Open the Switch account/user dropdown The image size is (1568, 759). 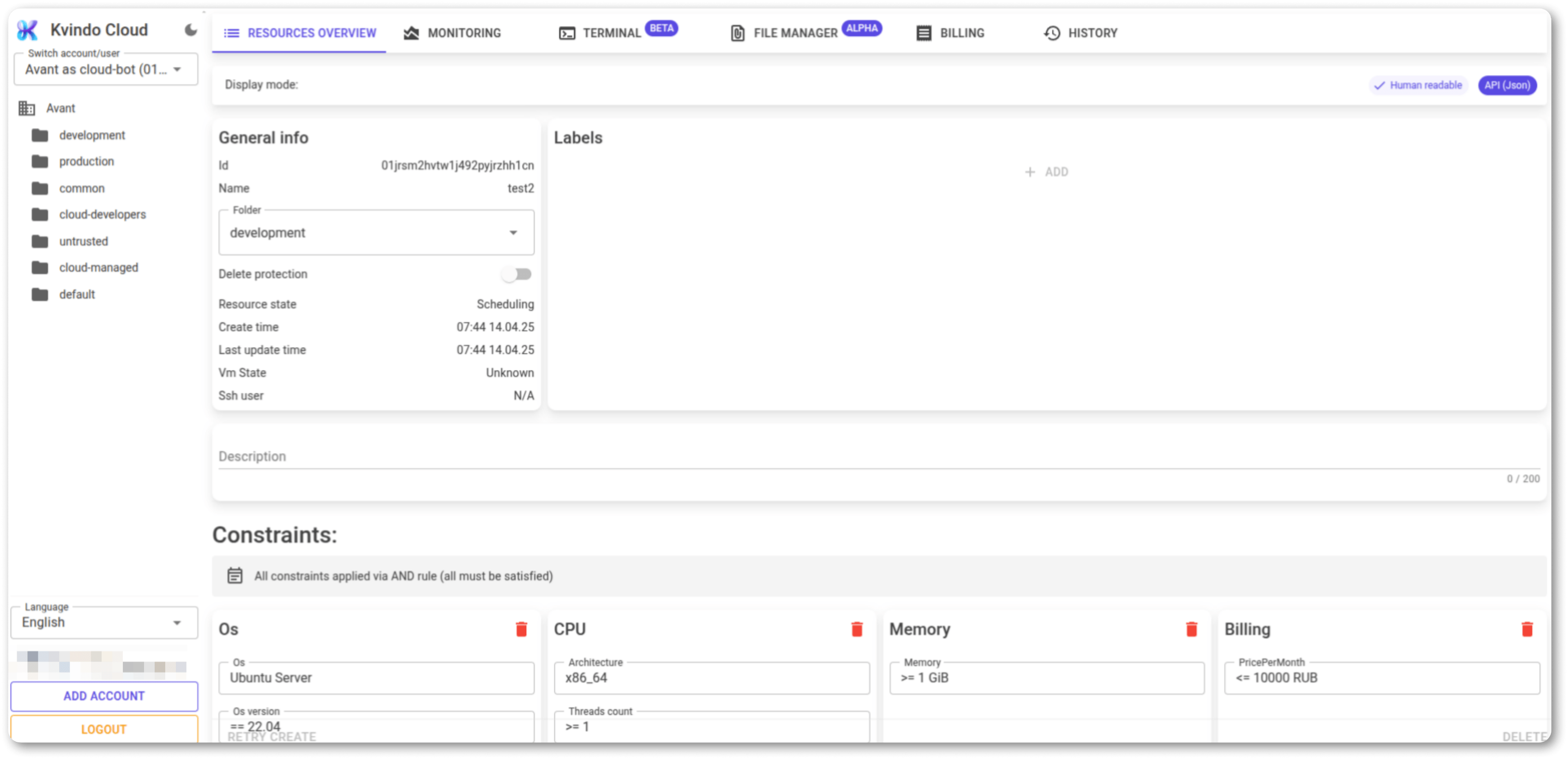click(105, 69)
